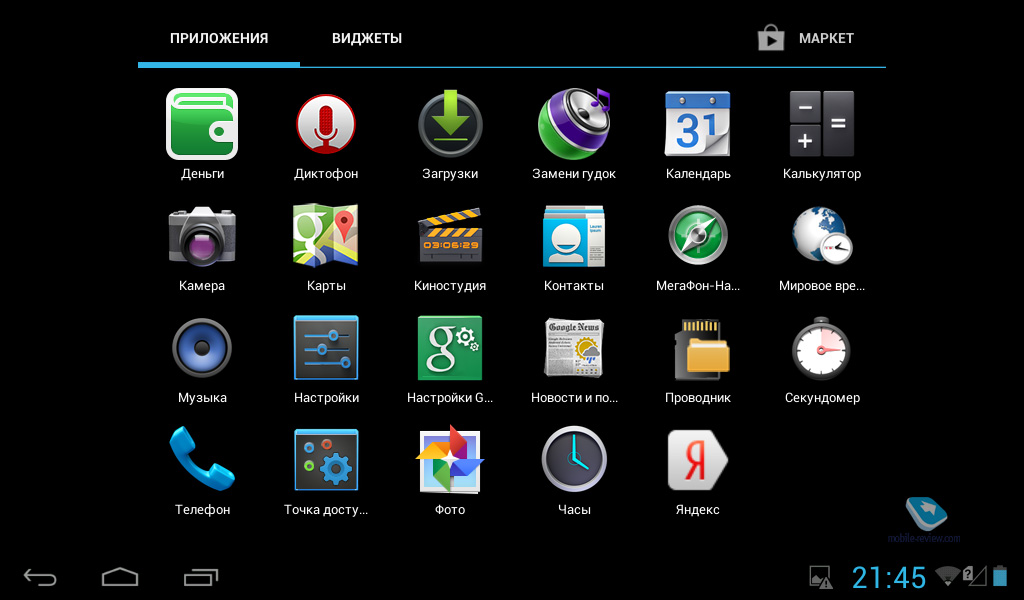Tap the Android home navigation button
Screen dimensions: 1024x600
pyautogui.click(x=120, y=577)
